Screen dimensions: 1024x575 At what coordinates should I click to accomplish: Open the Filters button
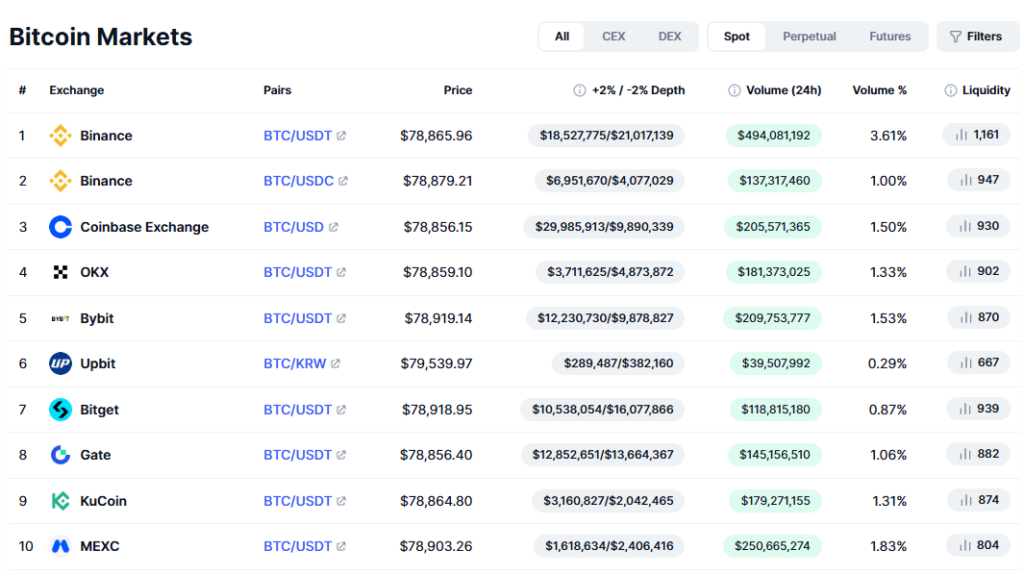977,37
